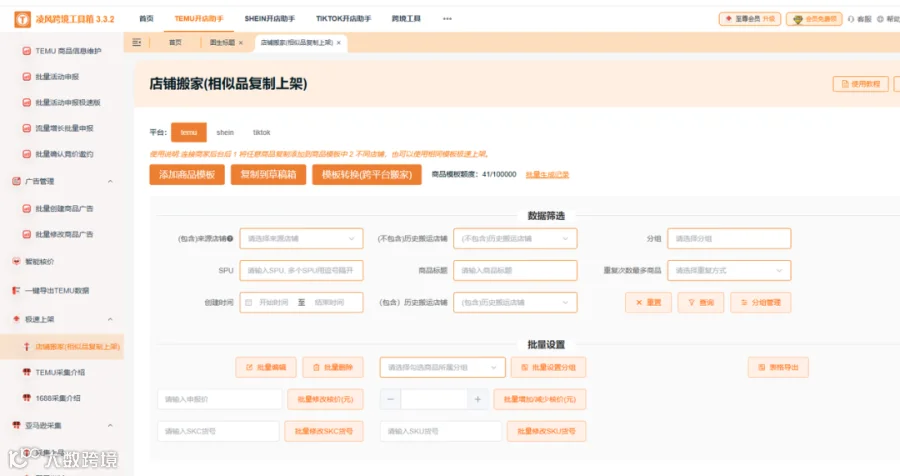Focus the 请输入SKC货号 input field
This screenshot has height=476, width=900.
pos(218,431)
